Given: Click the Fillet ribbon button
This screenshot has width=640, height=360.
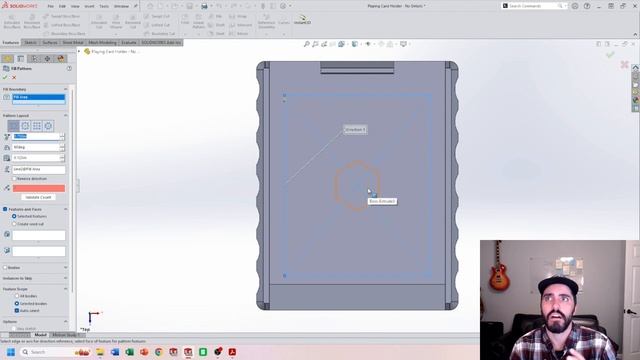Looking at the screenshot, I should (x=185, y=21).
